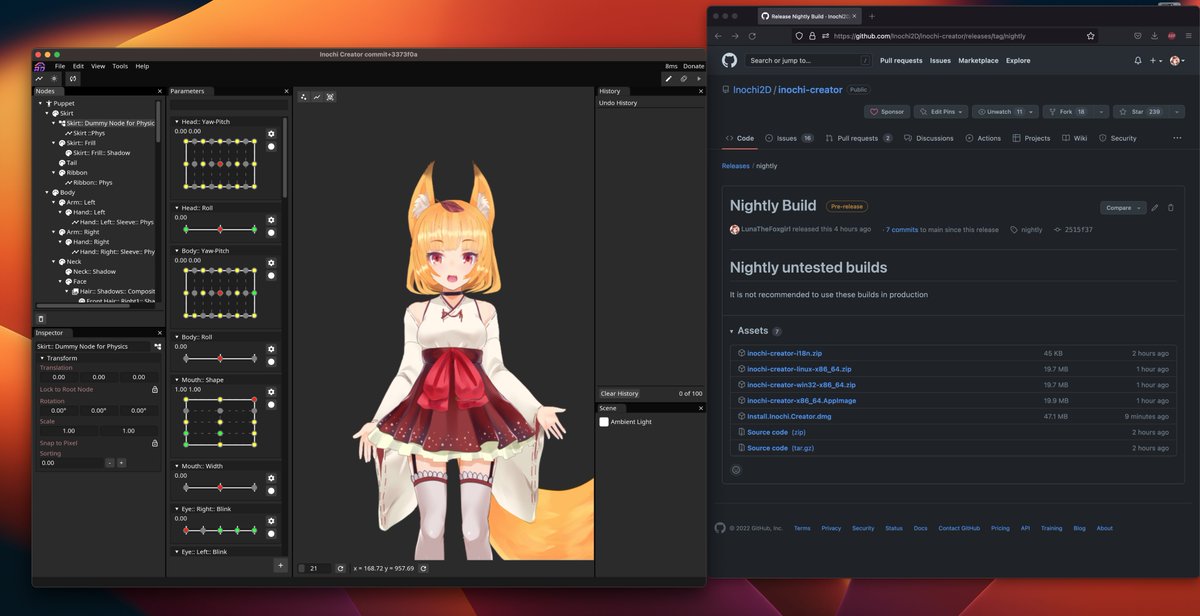Click the pencil edit icon beside Compare
Image resolution: width=1200 pixels, height=616 pixels.
point(1155,207)
